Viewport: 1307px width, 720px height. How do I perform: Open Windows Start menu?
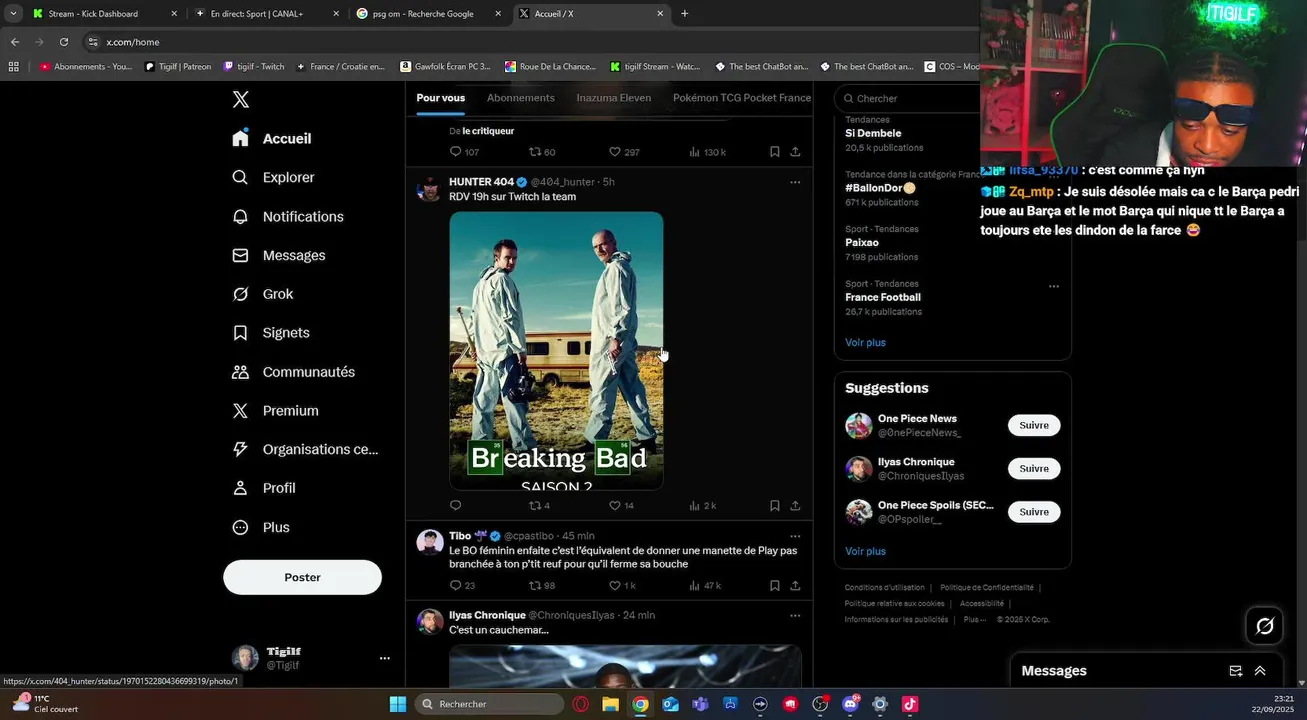click(397, 704)
